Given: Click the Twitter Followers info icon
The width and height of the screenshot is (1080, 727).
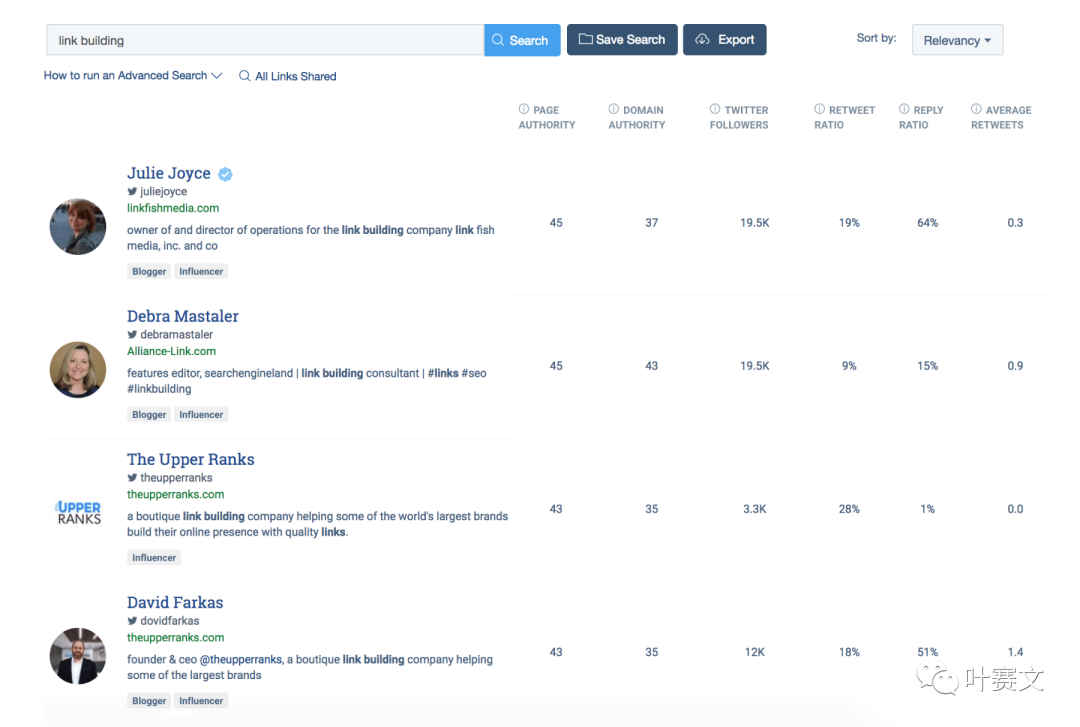Looking at the screenshot, I should (x=715, y=109).
